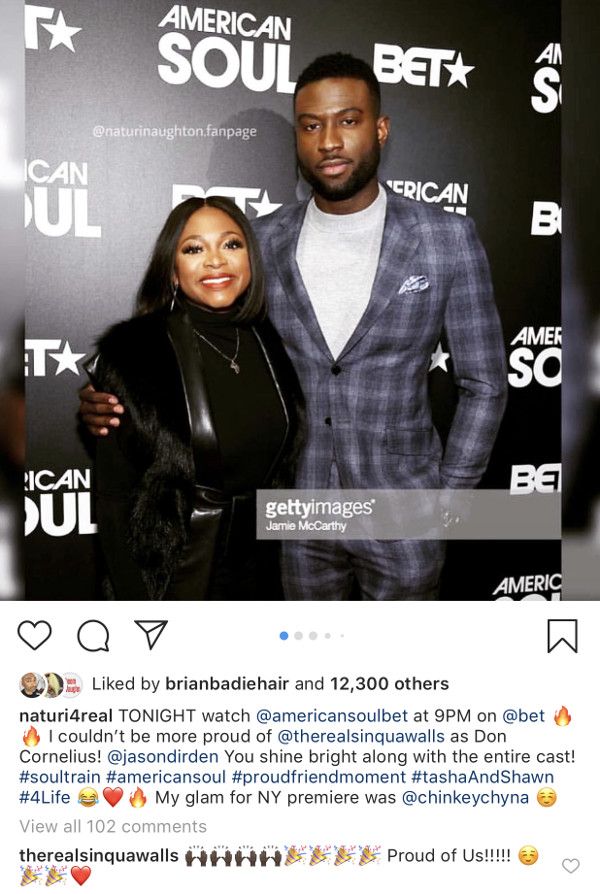The height and width of the screenshot is (894, 600).
Task: Open #soultrain hashtag
Action: point(60,777)
